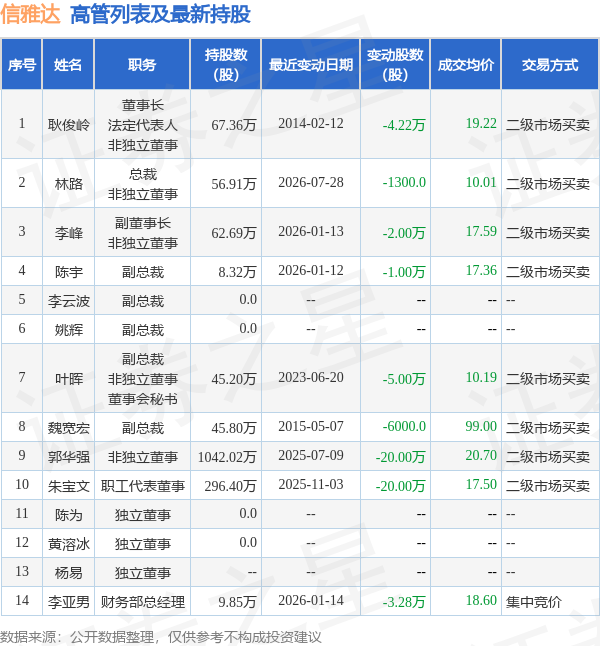This screenshot has height=646, width=600.
Task: Click the date 2026-01-12
Action: [311, 270]
